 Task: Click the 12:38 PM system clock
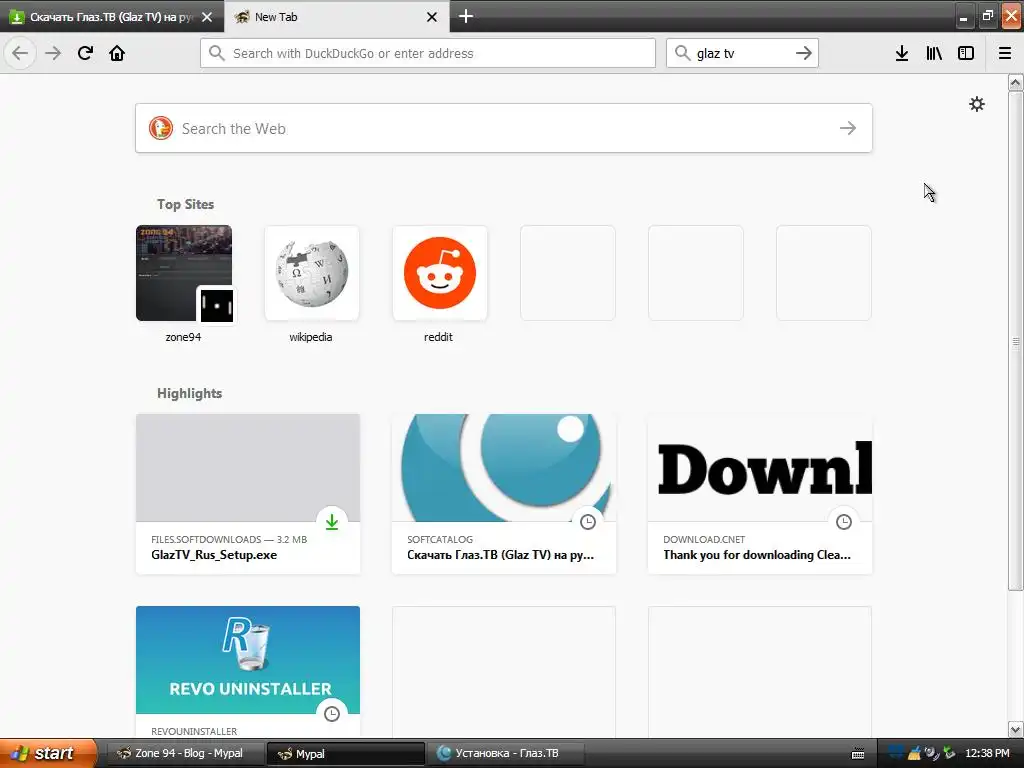(987, 753)
